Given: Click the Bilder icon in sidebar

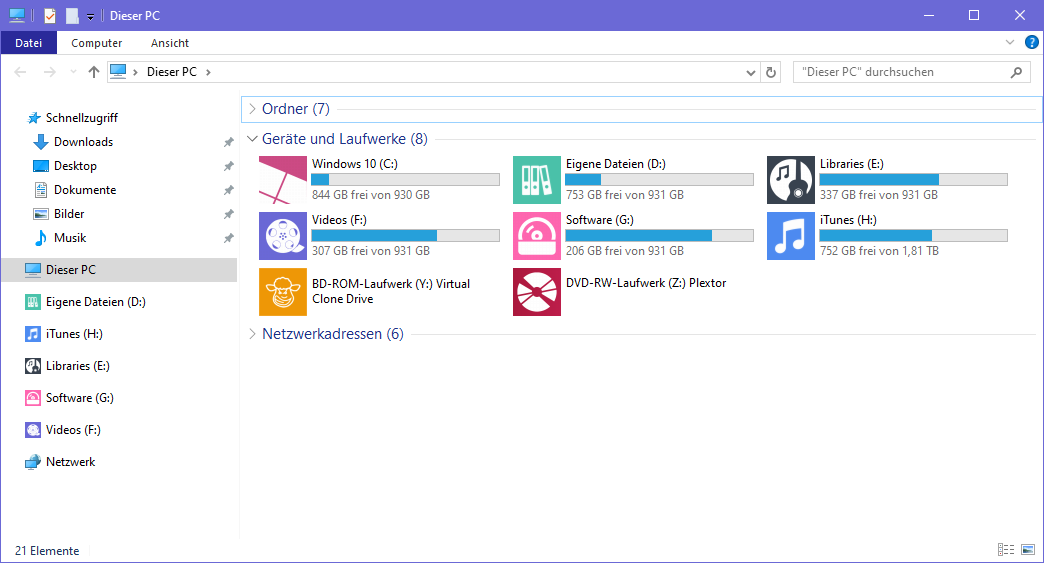Looking at the screenshot, I should point(41,214).
